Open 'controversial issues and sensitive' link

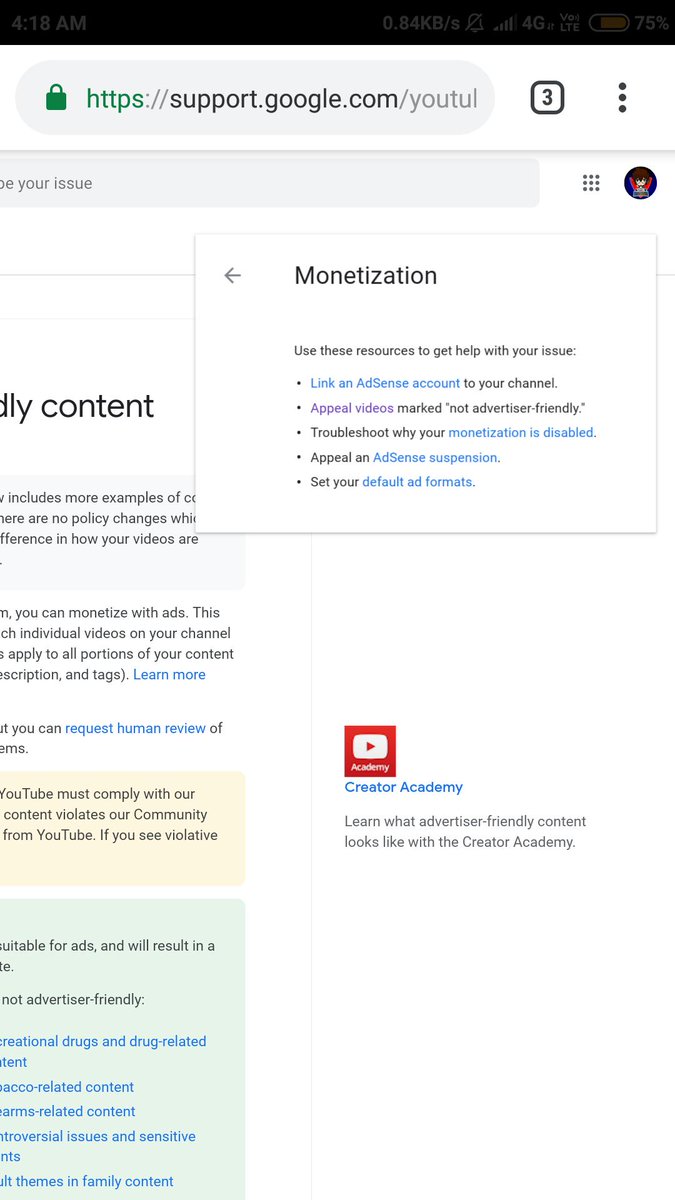97,1146
